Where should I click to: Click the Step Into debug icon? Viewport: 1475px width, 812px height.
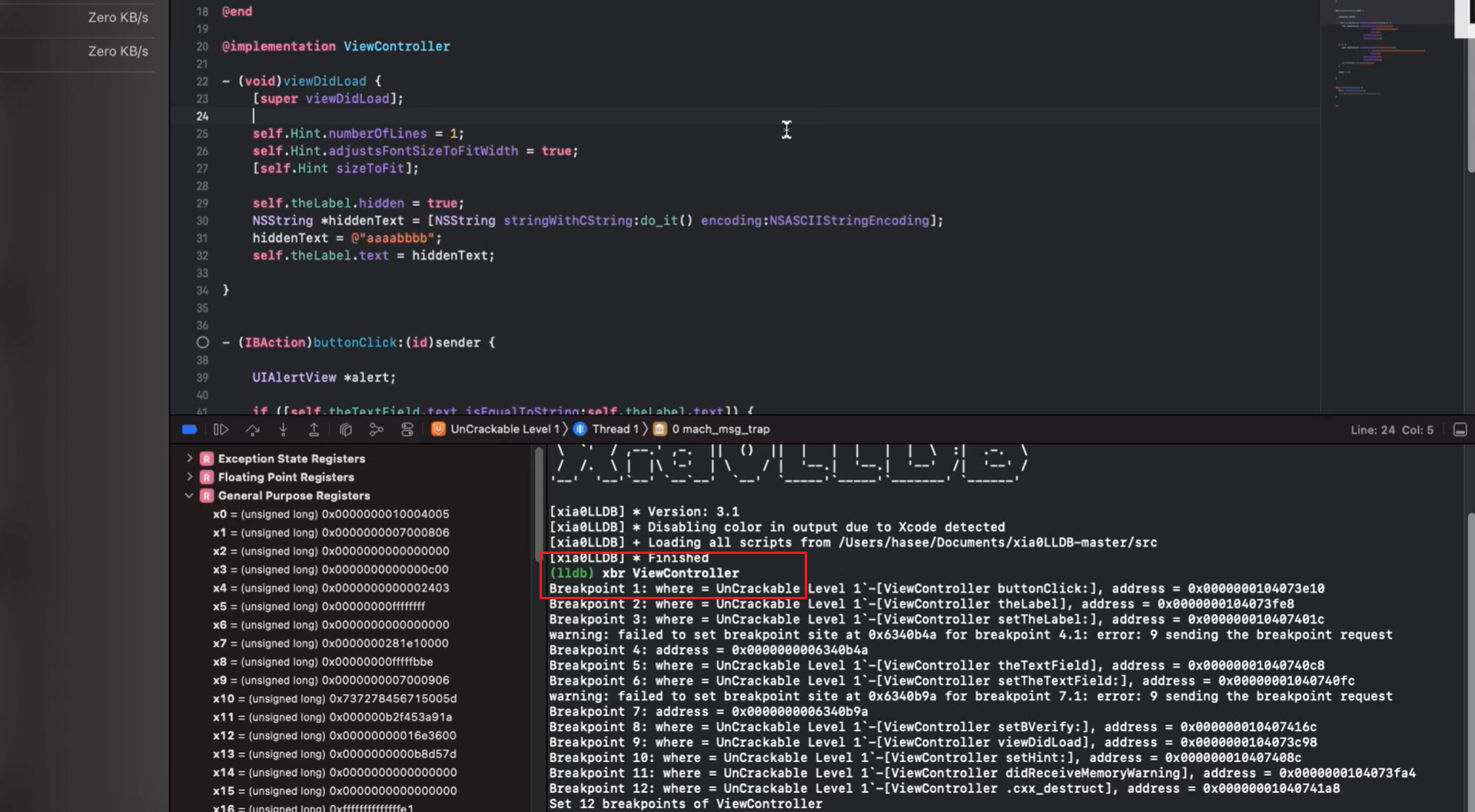[283, 429]
